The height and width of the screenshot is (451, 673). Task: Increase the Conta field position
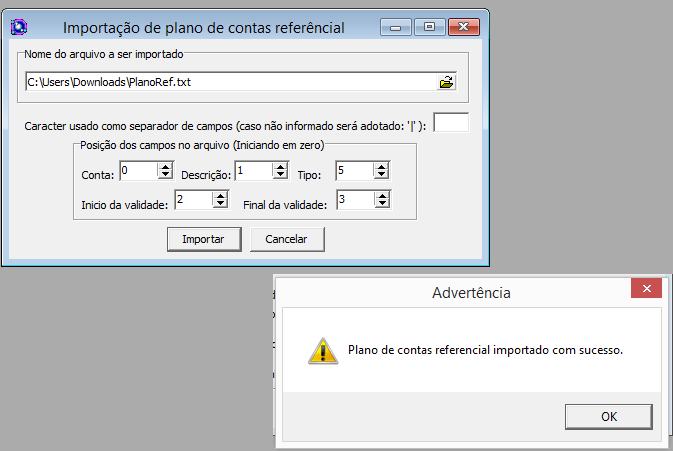(165, 166)
